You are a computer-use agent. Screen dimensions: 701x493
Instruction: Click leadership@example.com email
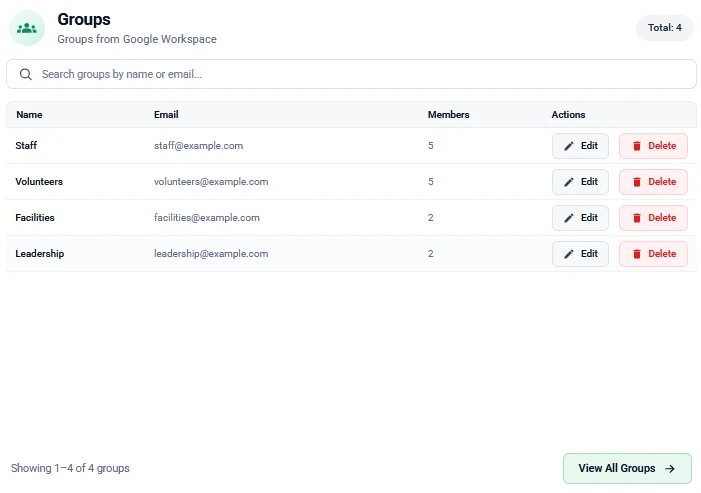coord(211,254)
